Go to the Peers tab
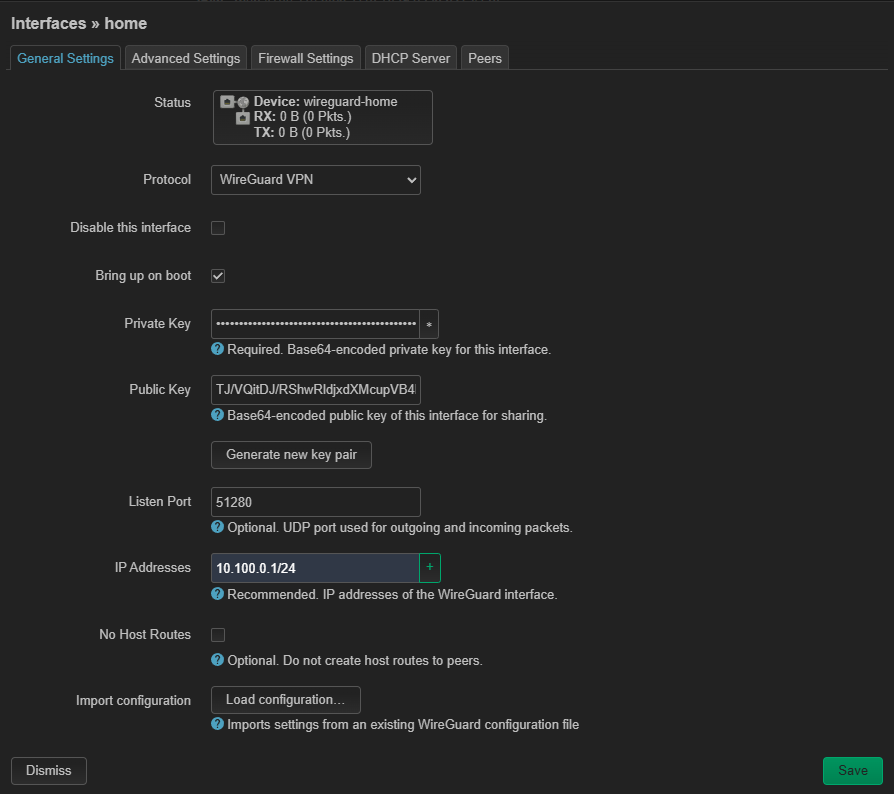The height and width of the screenshot is (794, 894). (485, 59)
